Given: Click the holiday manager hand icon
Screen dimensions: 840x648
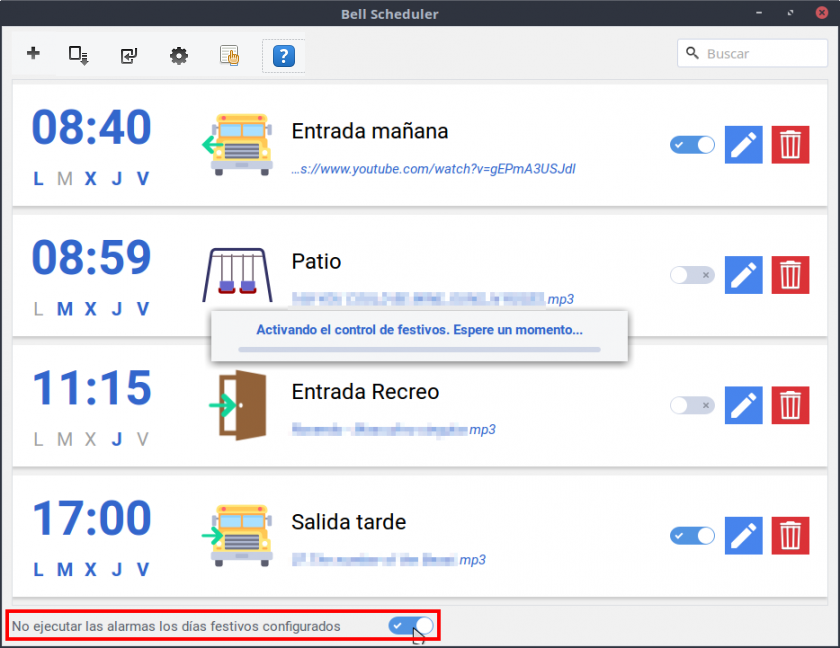Looking at the screenshot, I should 230,56.
